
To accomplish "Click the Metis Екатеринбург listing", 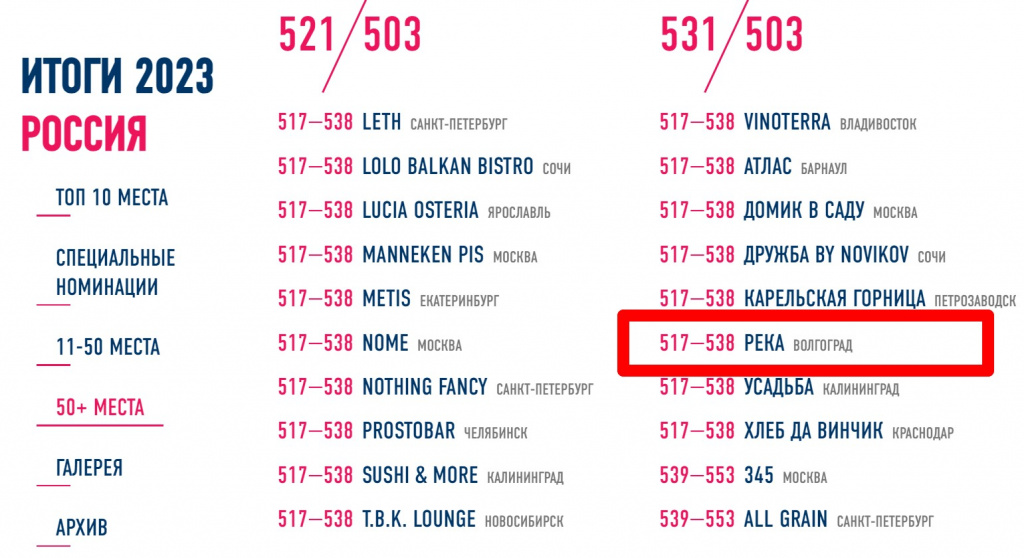I will tap(385, 299).
